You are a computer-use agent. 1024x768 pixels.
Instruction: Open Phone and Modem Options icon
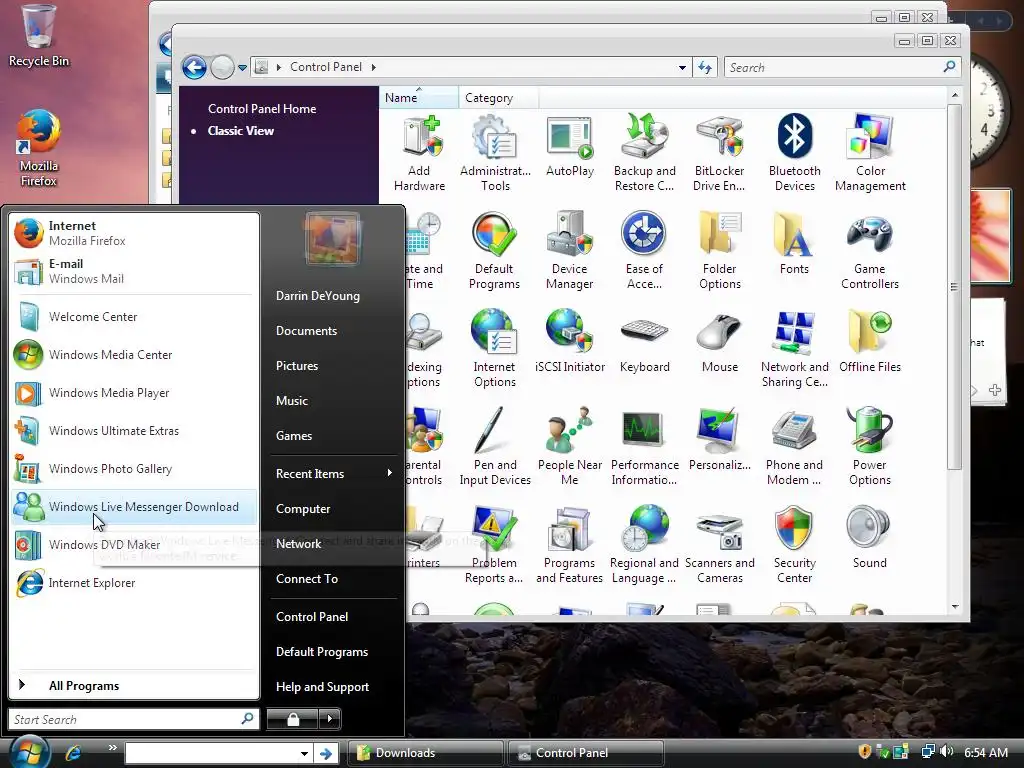pos(794,447)
